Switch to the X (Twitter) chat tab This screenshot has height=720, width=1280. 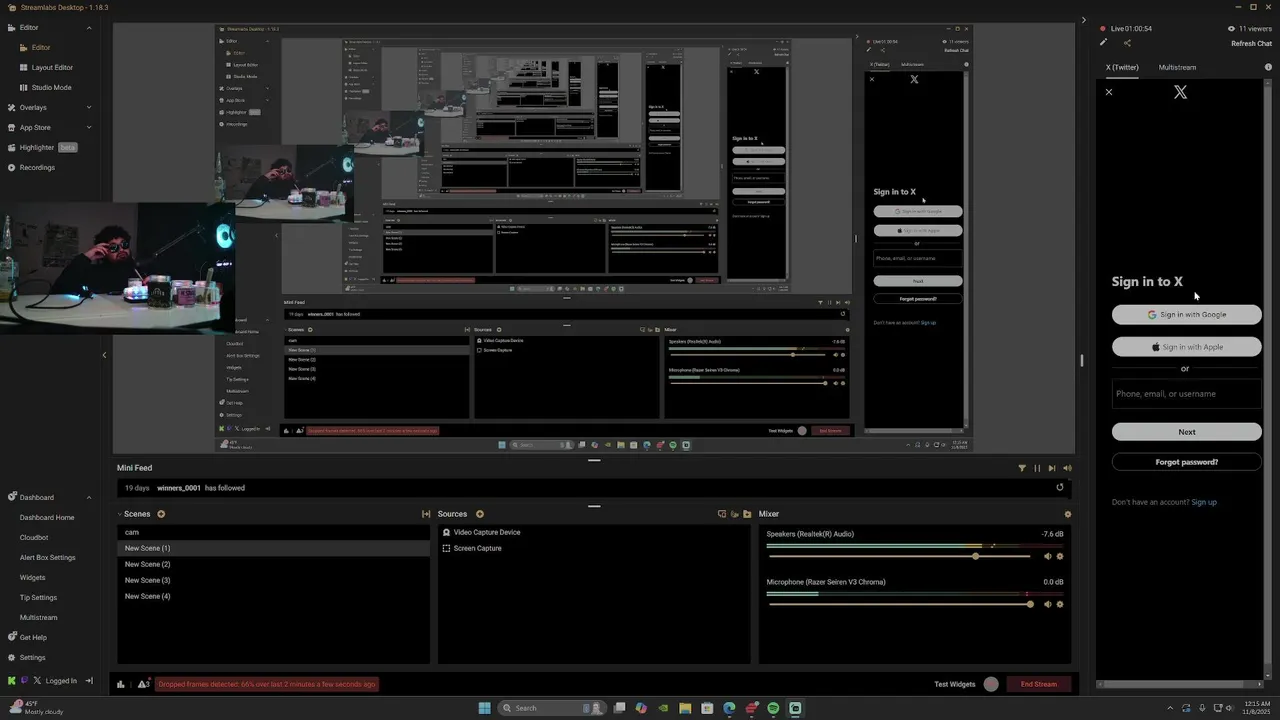tap(1122, 67)
